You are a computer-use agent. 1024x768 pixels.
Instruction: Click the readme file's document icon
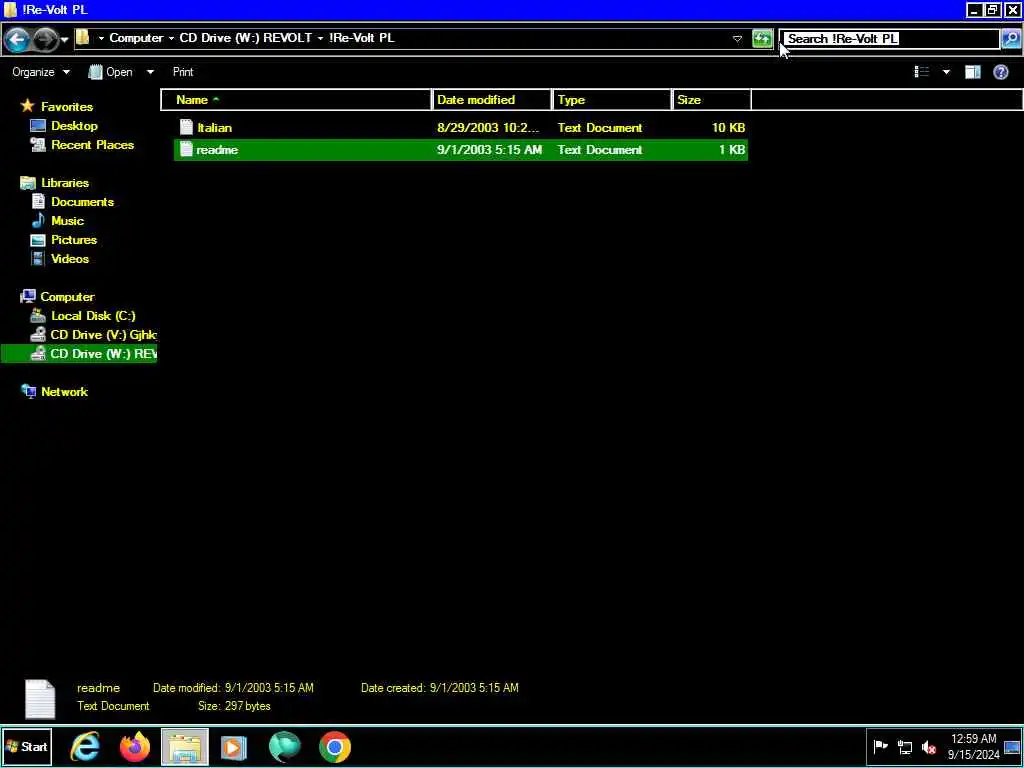click(x=186, y=150)
